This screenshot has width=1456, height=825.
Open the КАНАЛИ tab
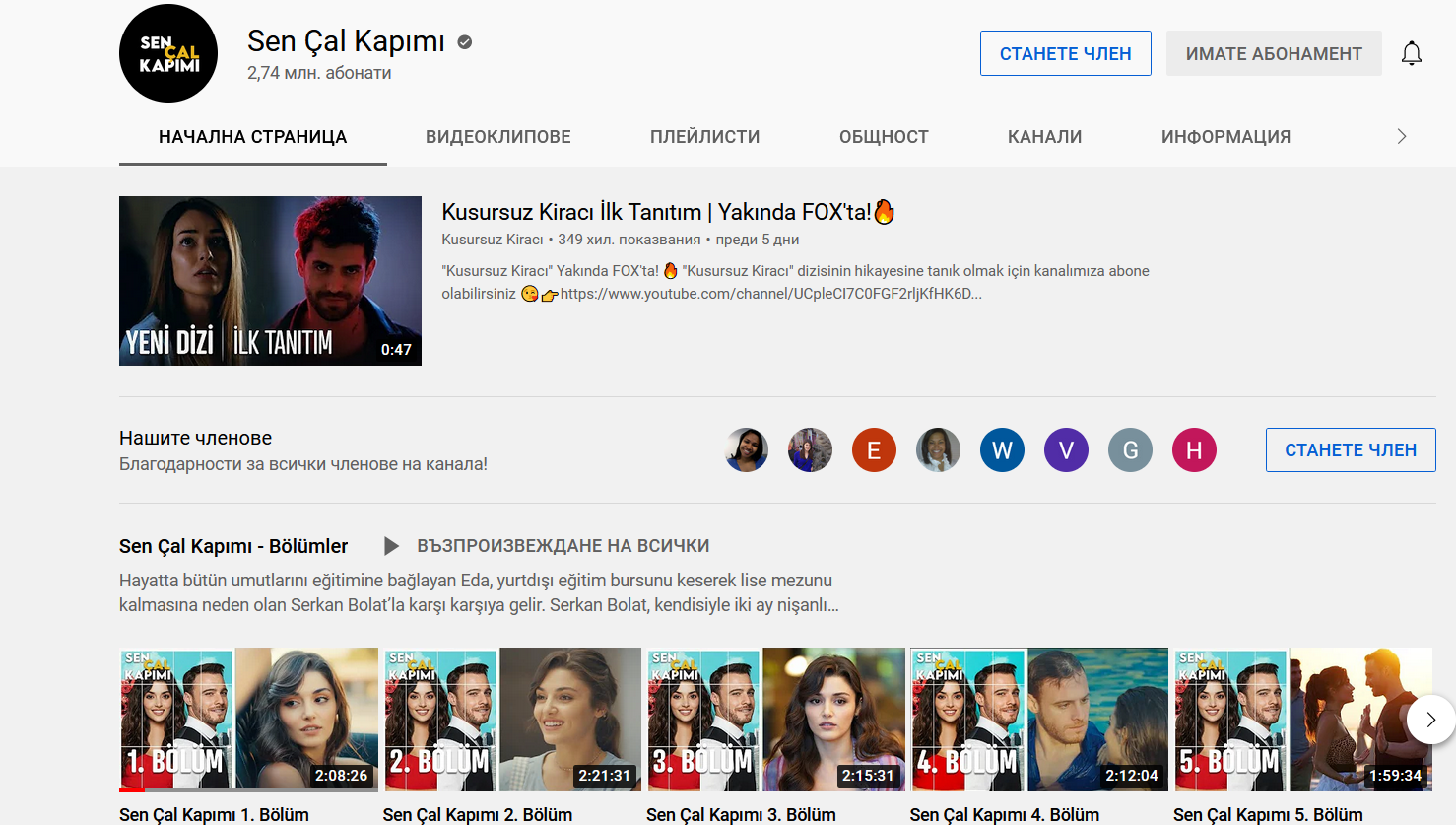(x=1045, y=137)
